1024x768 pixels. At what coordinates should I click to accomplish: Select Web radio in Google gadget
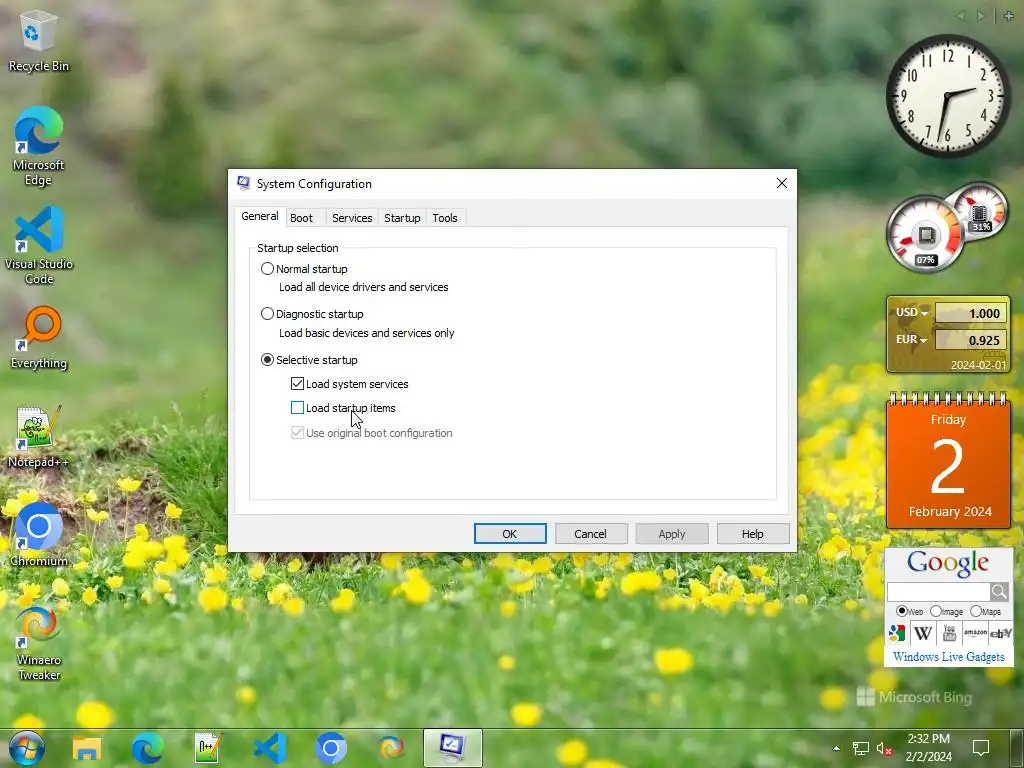point(902,611)
